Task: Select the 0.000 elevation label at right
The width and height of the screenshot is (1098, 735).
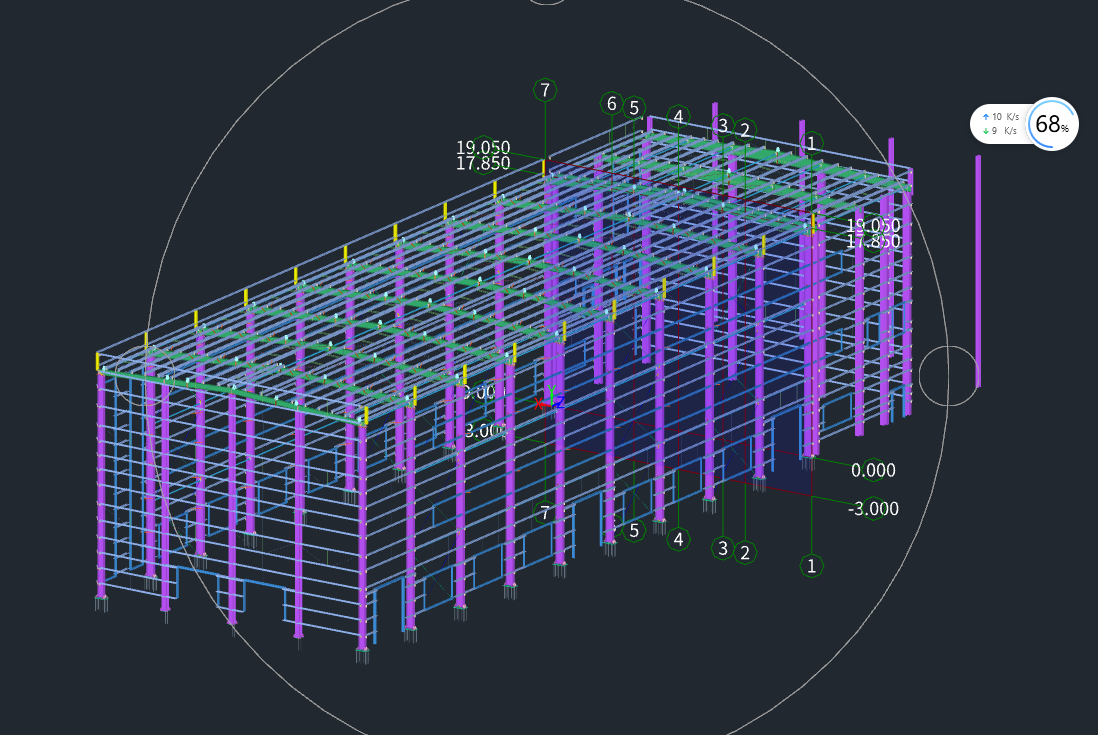Action: click(873, 470)
